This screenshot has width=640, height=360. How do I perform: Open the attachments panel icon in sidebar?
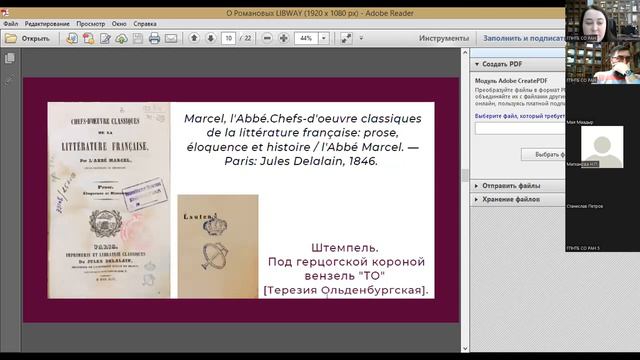[10, 79]
